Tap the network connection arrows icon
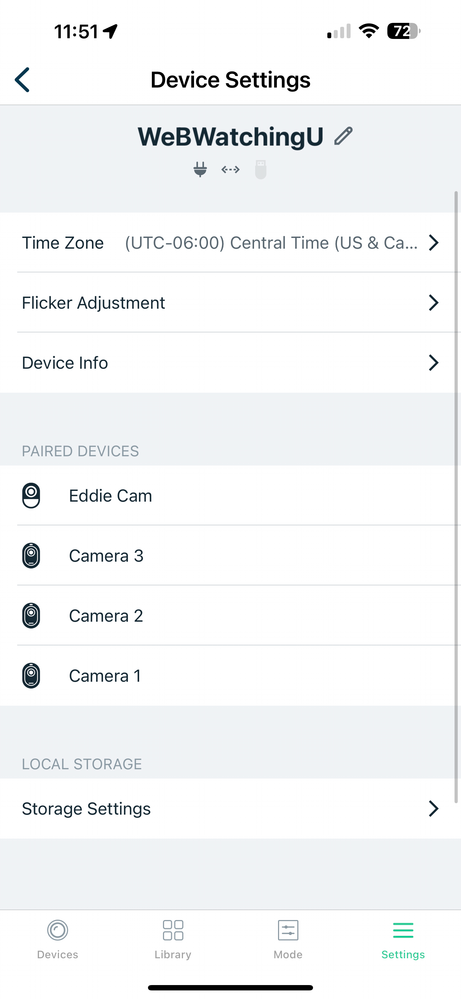The height and width of the screenshot is (999, 461). click(230, 169)
